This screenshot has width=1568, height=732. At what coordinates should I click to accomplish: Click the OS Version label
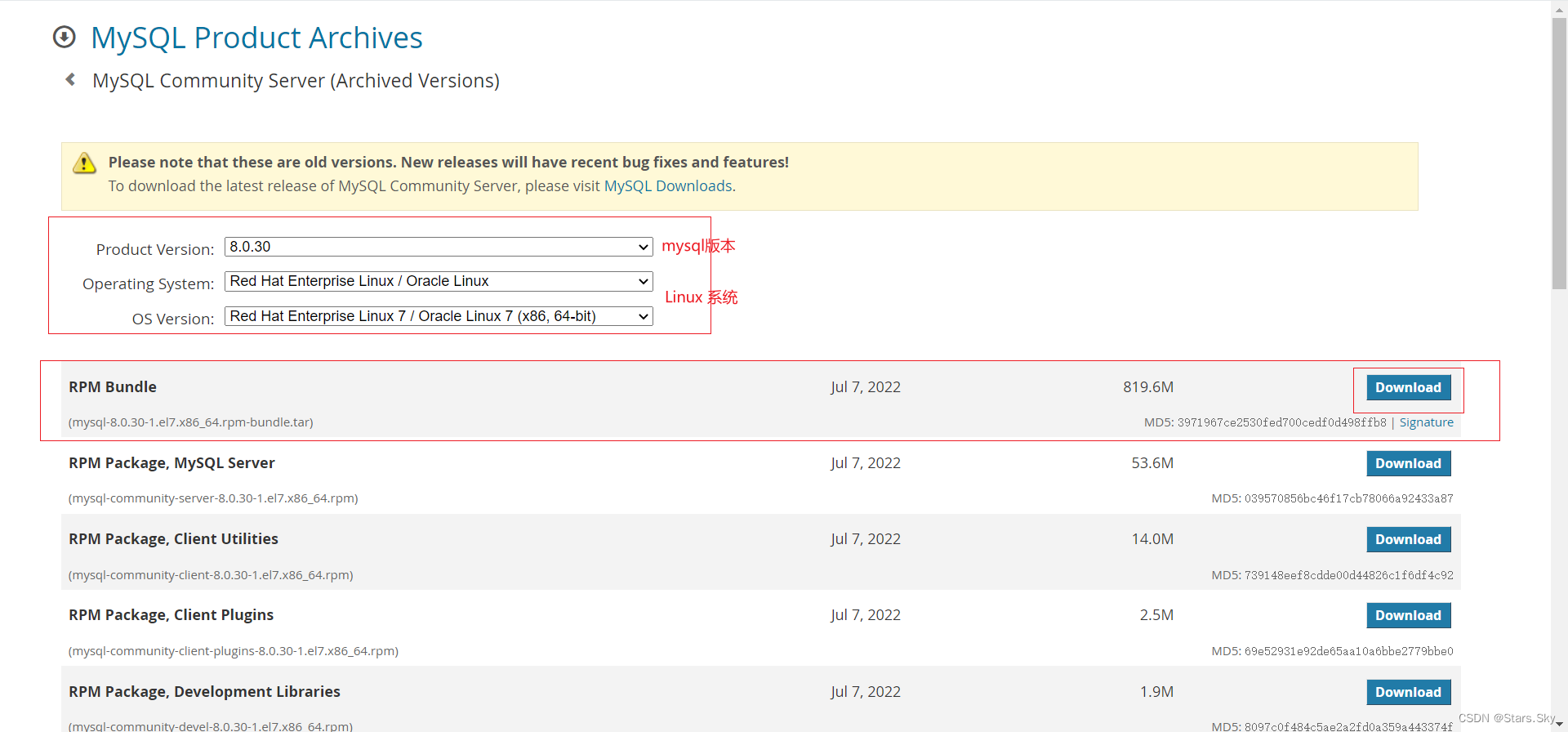pos(173,319)
